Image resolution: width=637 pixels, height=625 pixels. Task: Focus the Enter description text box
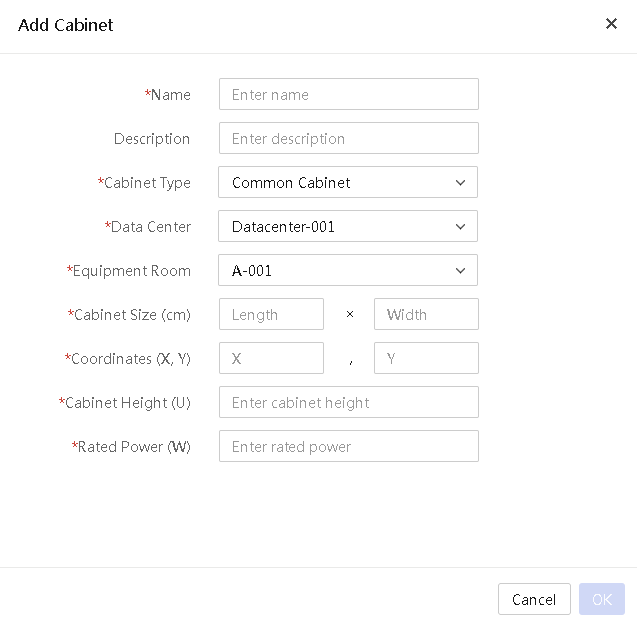click(x=349, y=138)
